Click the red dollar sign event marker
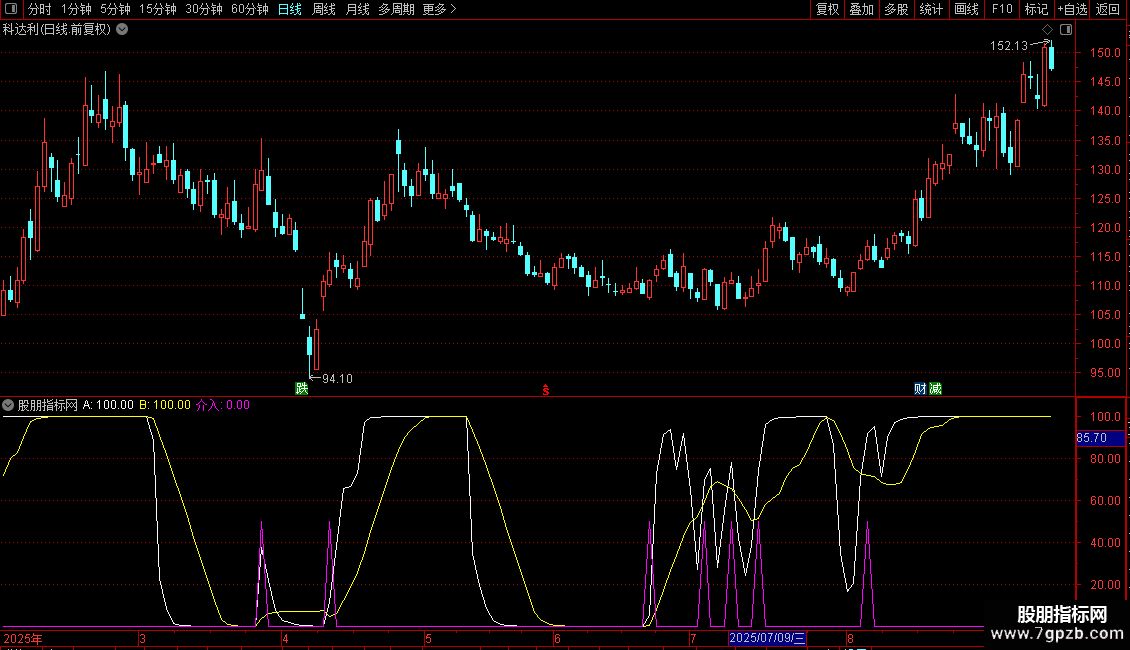This screenshot has width=1130, height=650. 545,388
